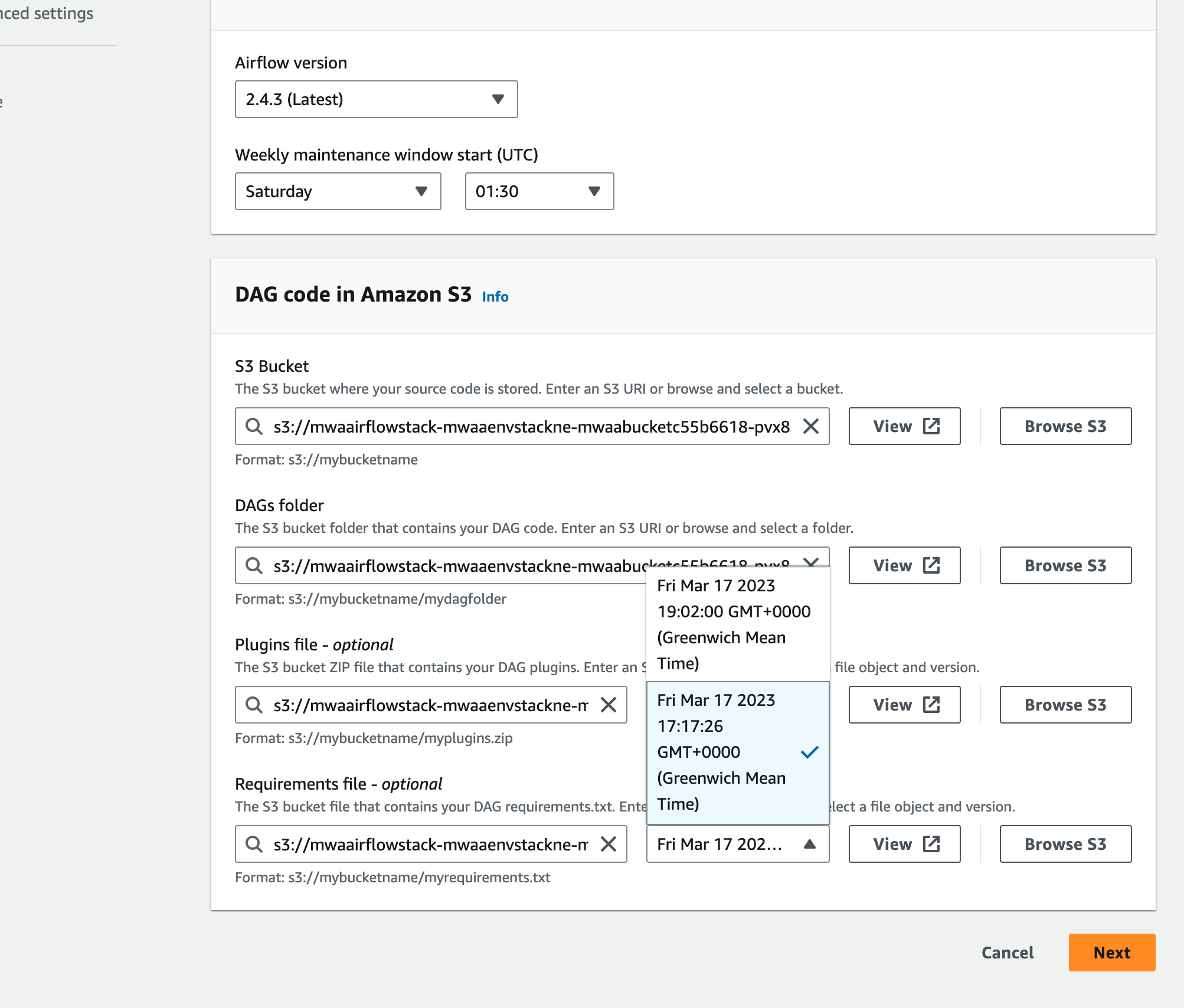Browse S3 for Plugins file
1184x1008 pixels.
point(1066,705)
